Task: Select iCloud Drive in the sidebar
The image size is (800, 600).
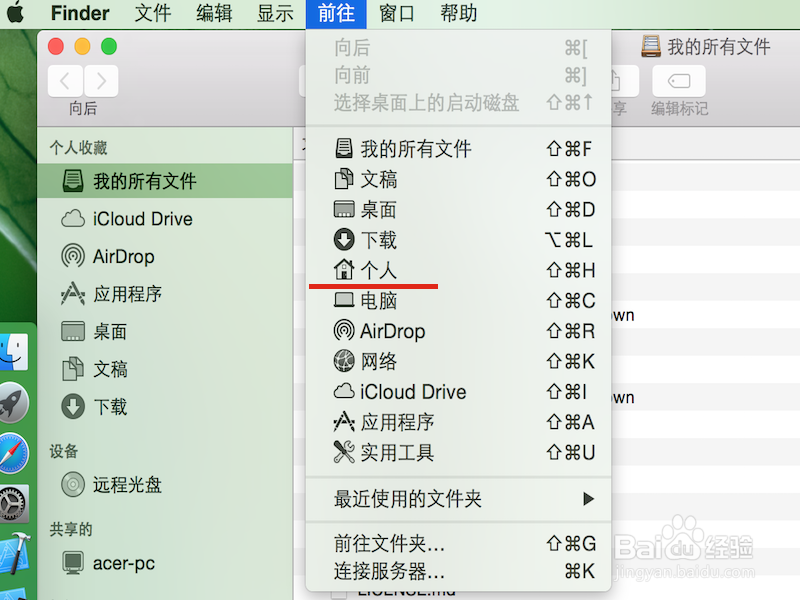Action: click(x=165, y=219)
